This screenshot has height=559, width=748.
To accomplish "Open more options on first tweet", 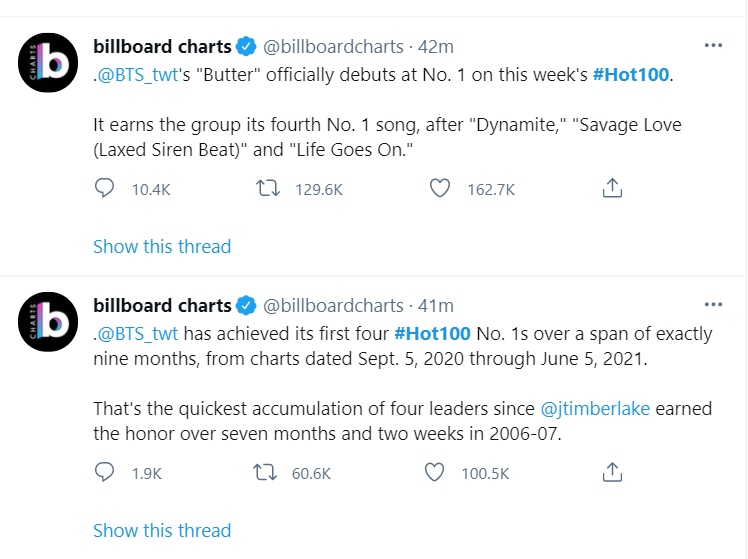I will click(x=713, y=45).
